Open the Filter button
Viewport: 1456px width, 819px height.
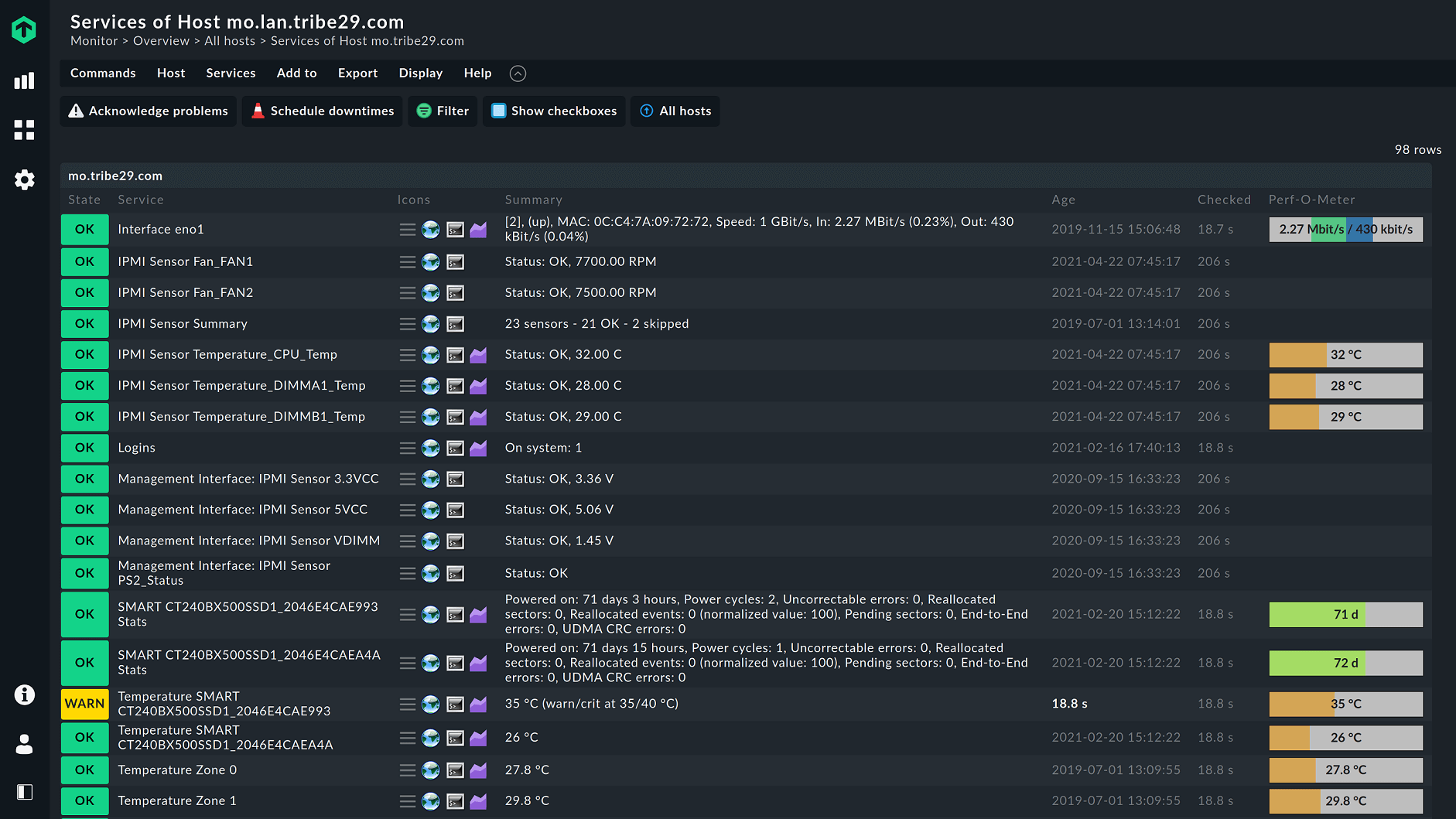coord(443,111)
